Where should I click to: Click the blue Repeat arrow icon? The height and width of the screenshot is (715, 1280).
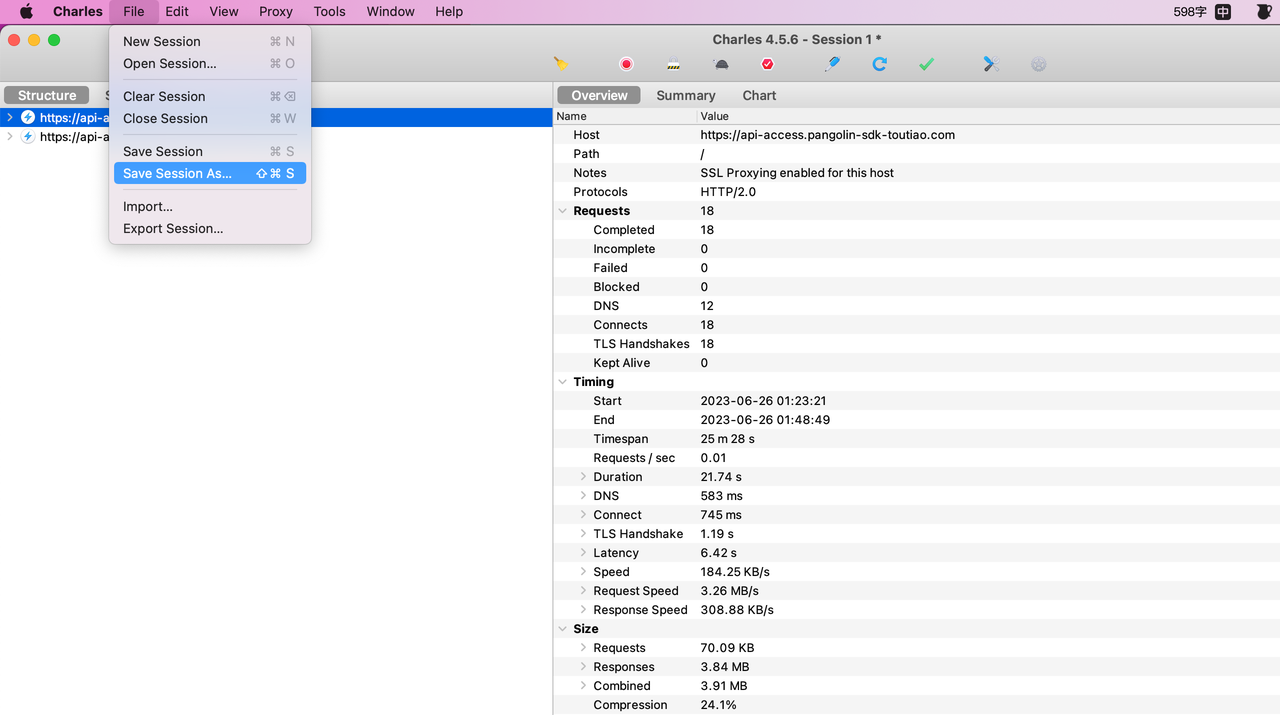pos(879,64)
